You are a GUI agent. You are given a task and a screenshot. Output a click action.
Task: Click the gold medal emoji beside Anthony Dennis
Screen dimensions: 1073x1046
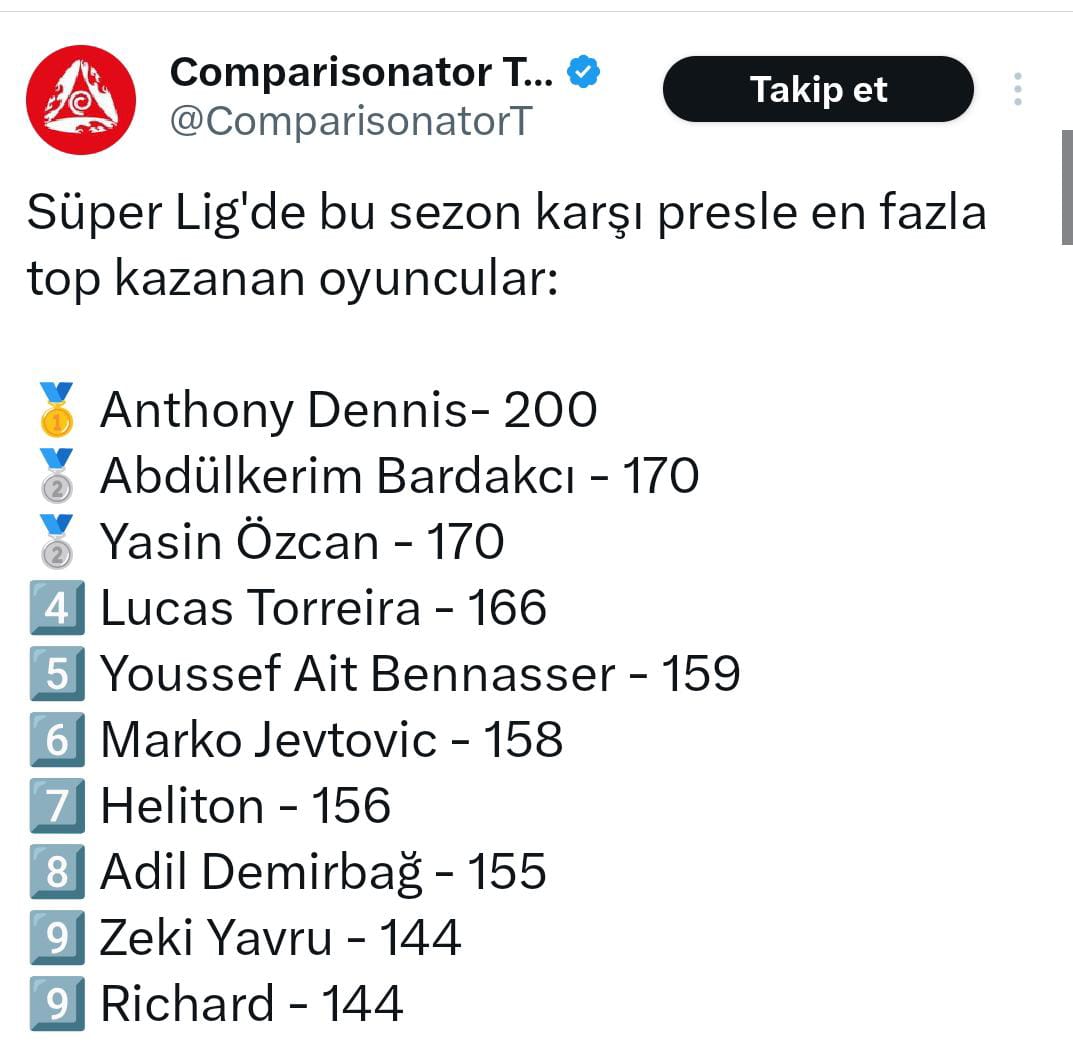[57, 409]
